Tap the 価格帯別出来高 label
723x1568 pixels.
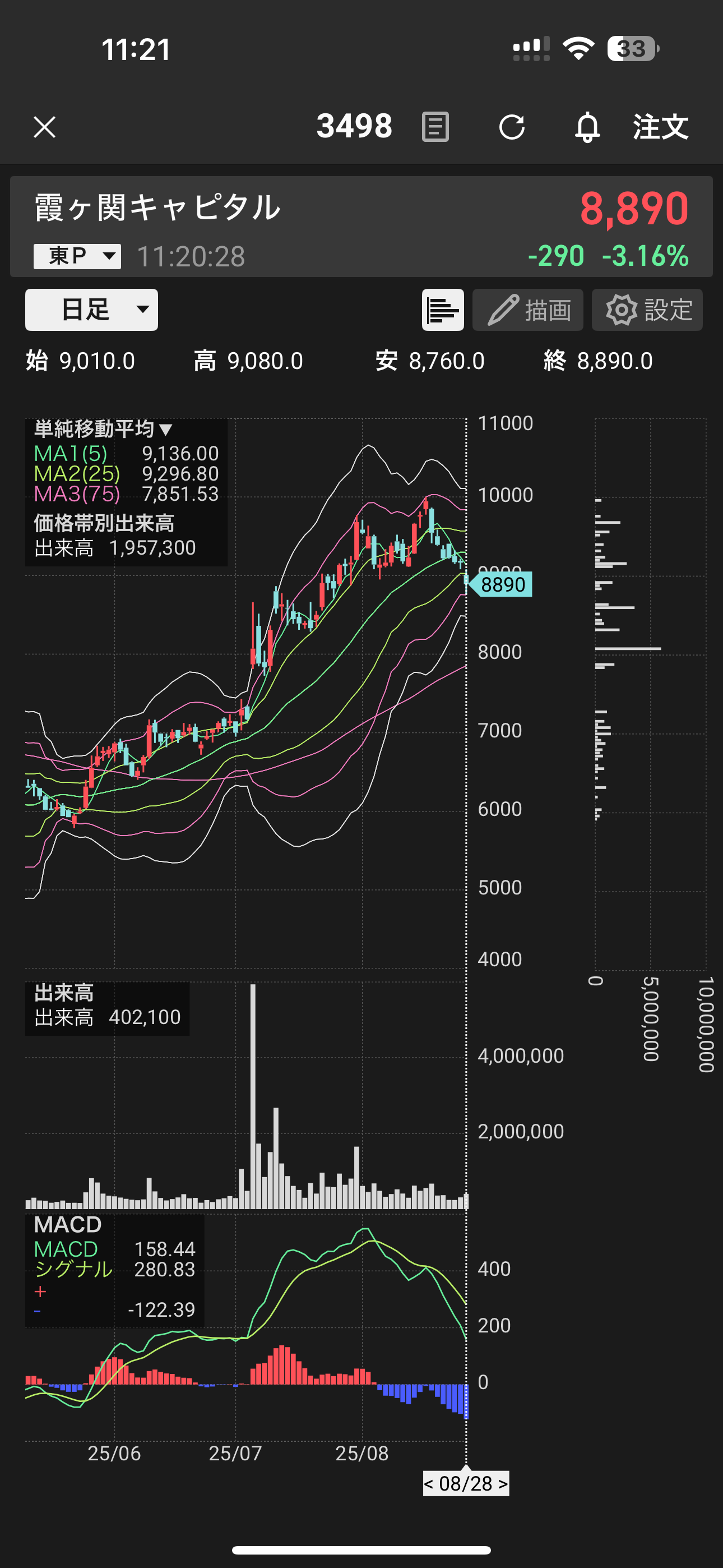click(x=104, y=523)
